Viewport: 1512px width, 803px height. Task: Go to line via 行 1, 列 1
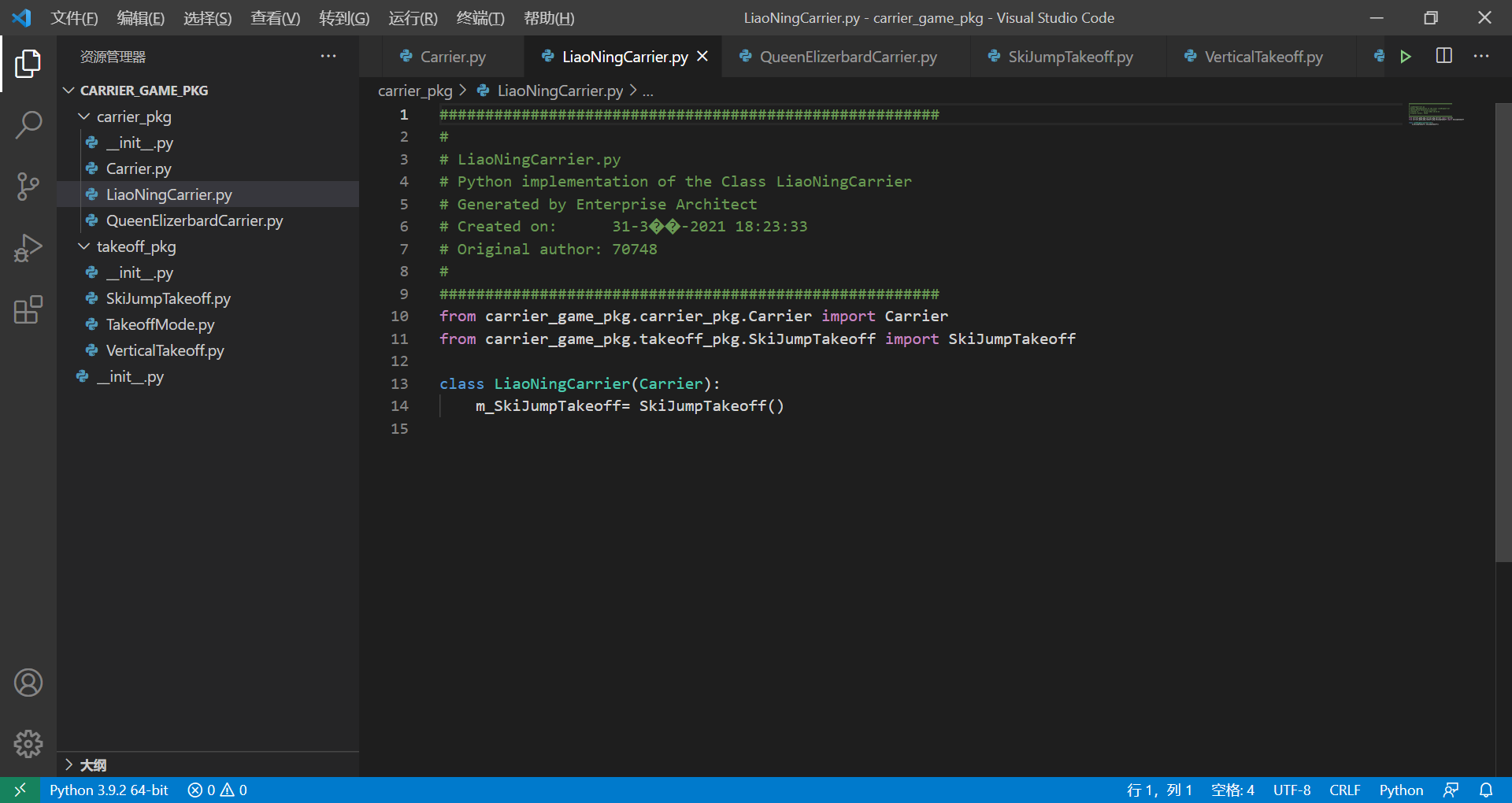1159,790
